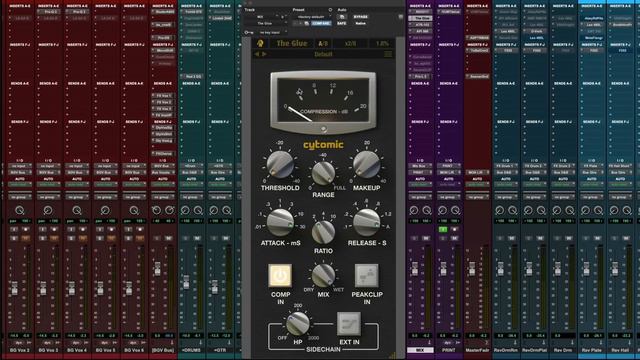Open the group selector on BG Vox 5
The image size is (640, 360).
[x=105, y=197]
